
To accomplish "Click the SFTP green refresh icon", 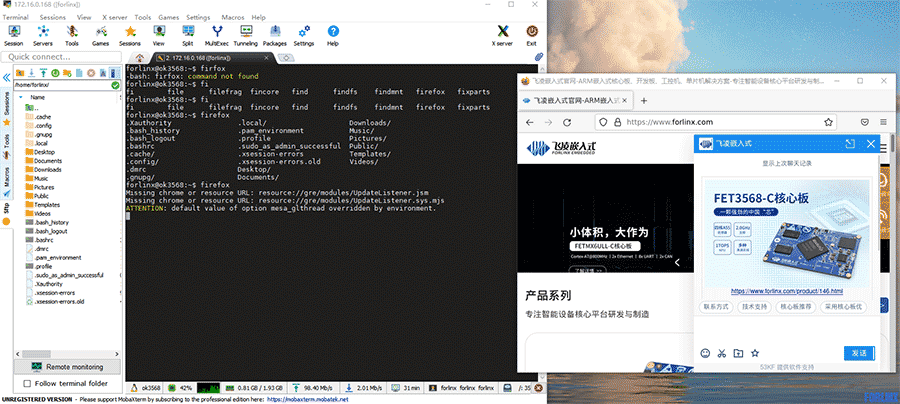I will 55,73.
